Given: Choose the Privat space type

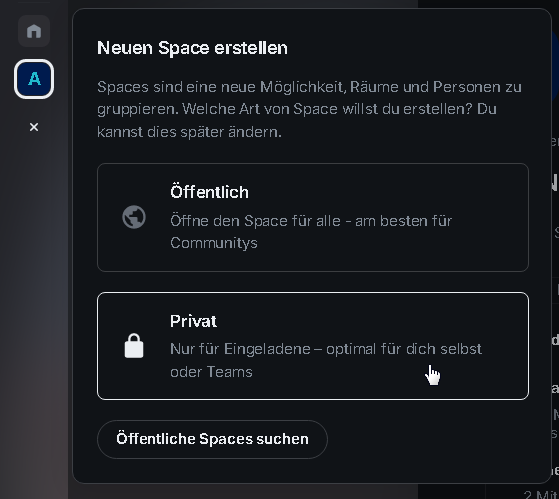Looking at the screenshot, I should pos(313,346).
